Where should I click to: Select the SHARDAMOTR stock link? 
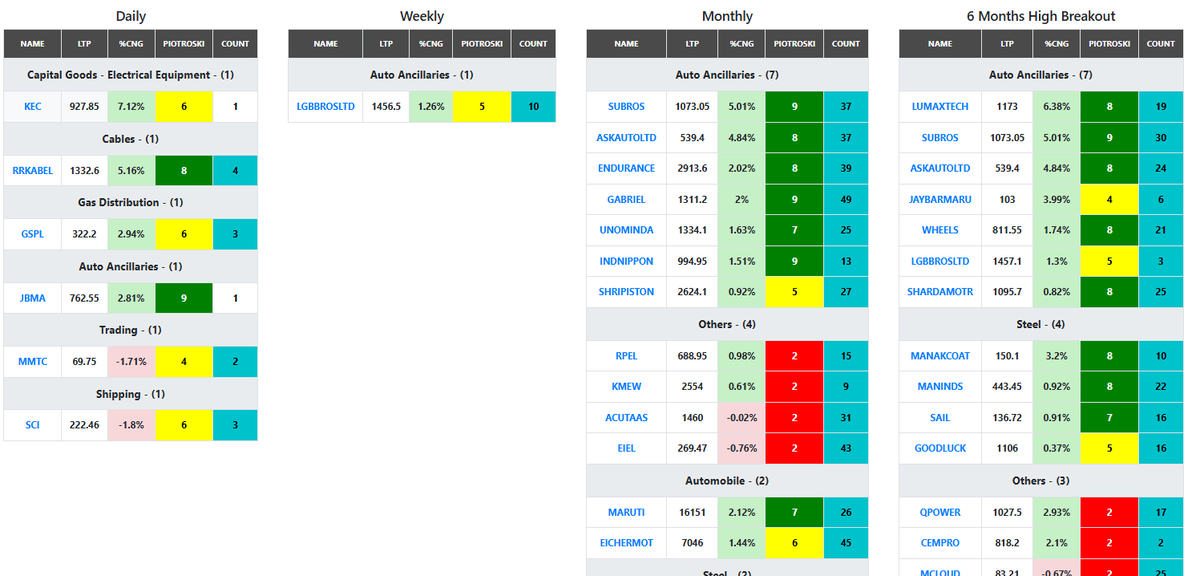tap(940, 292)
